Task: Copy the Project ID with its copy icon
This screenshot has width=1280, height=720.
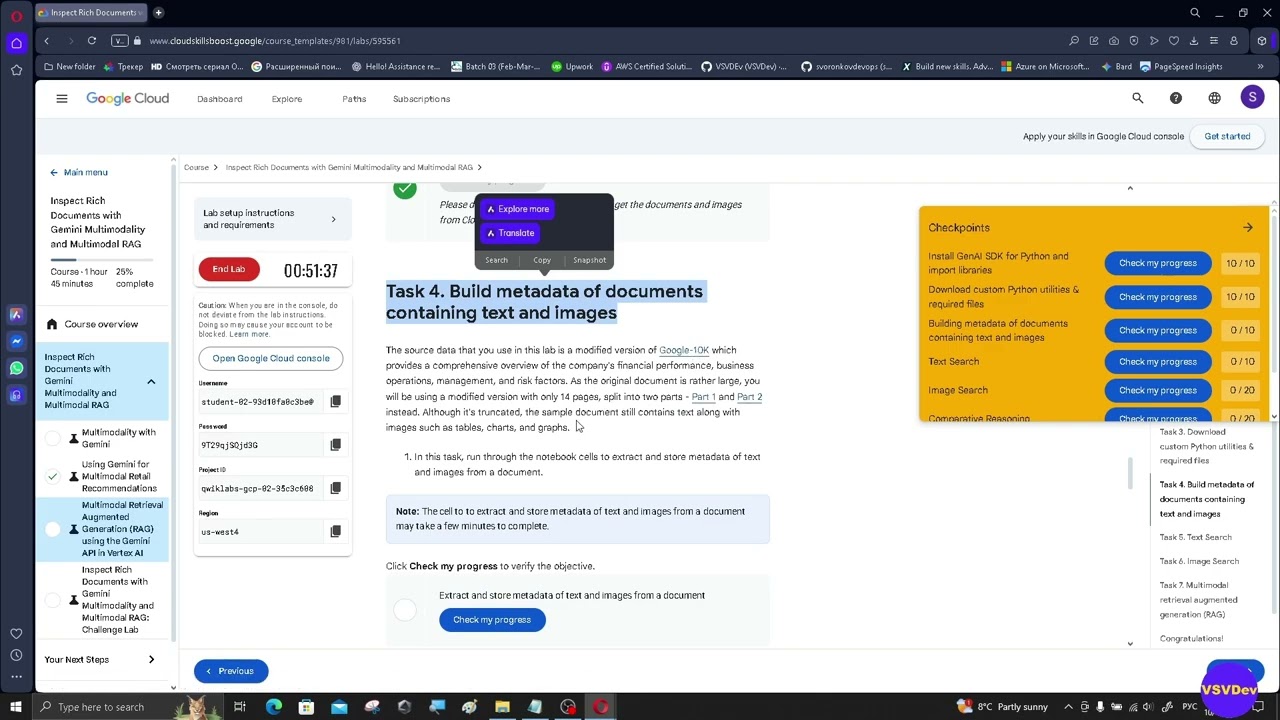Action: [x=336, y=488]
